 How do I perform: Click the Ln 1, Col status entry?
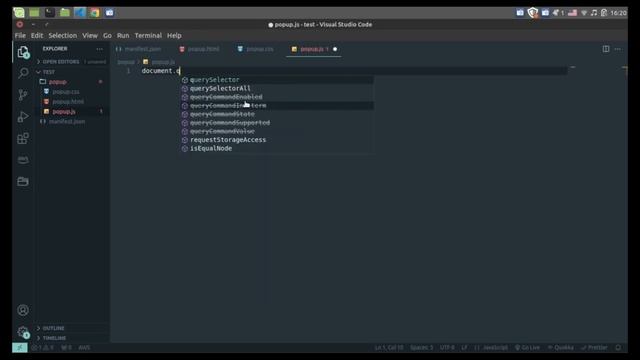[x=389, y=348]
